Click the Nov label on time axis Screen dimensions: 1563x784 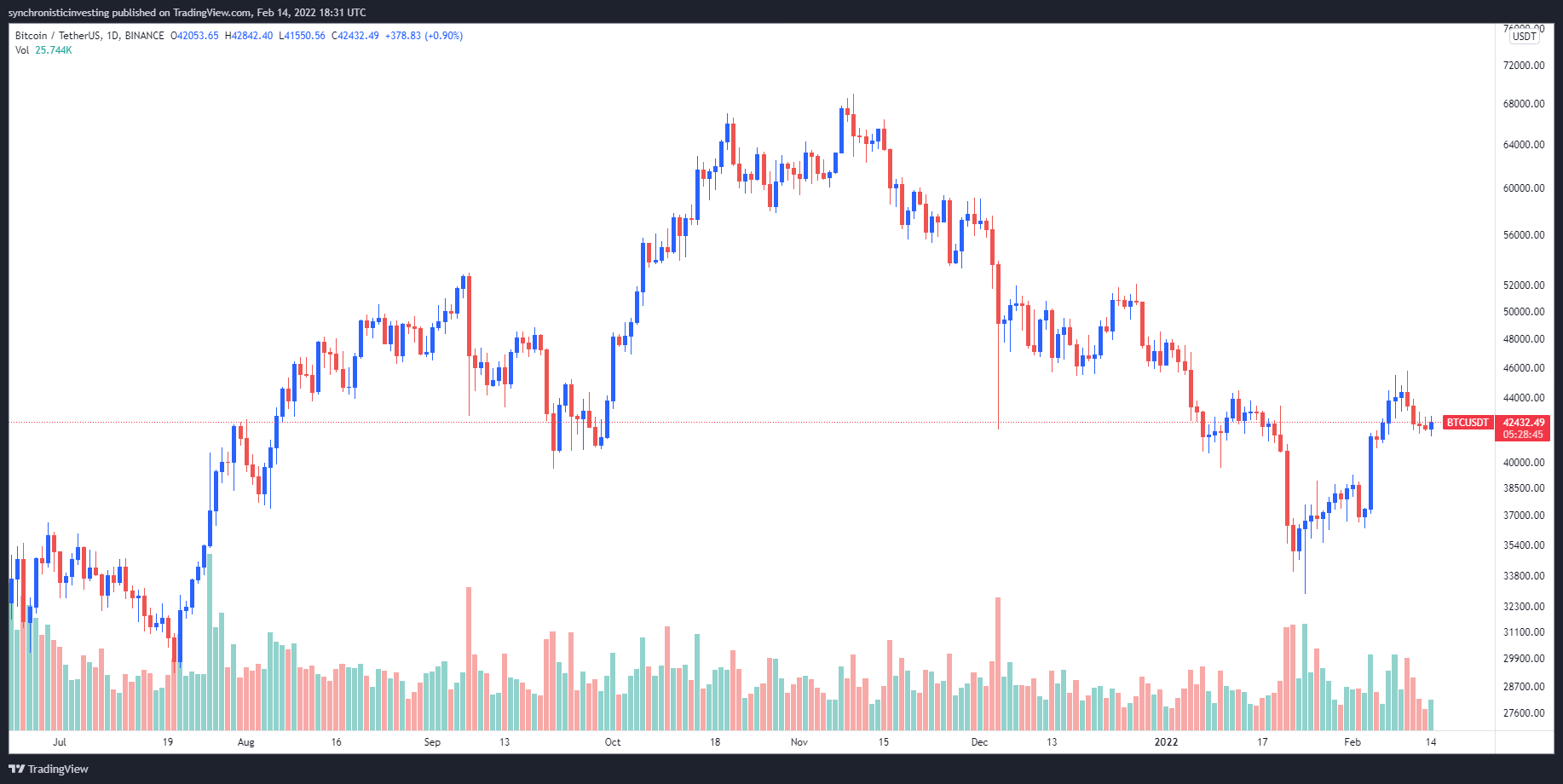point(799,742)
